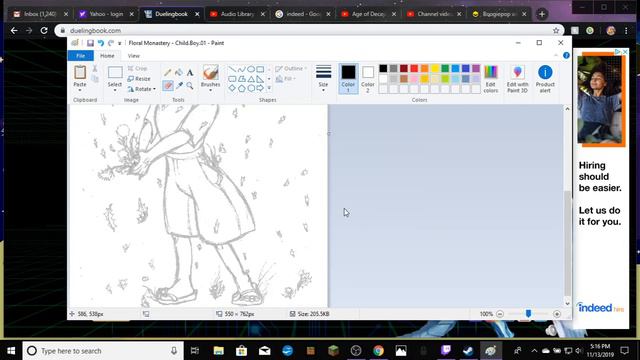Click the Redo arrow in title bar
This screenshot has width=640, height=360.
(111, 43)
